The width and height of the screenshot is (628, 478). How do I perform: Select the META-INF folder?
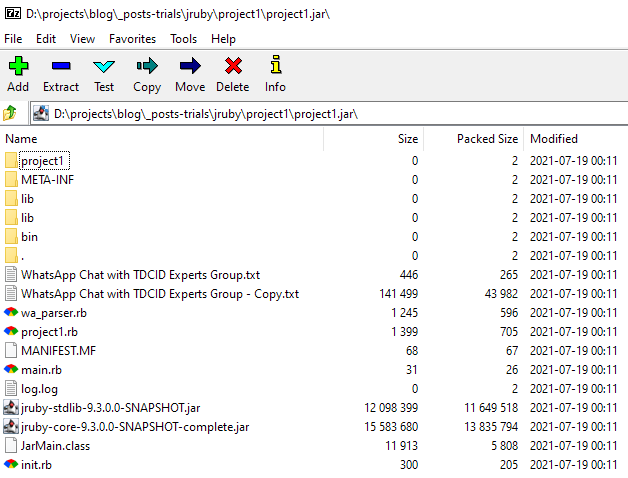[47, 180]
